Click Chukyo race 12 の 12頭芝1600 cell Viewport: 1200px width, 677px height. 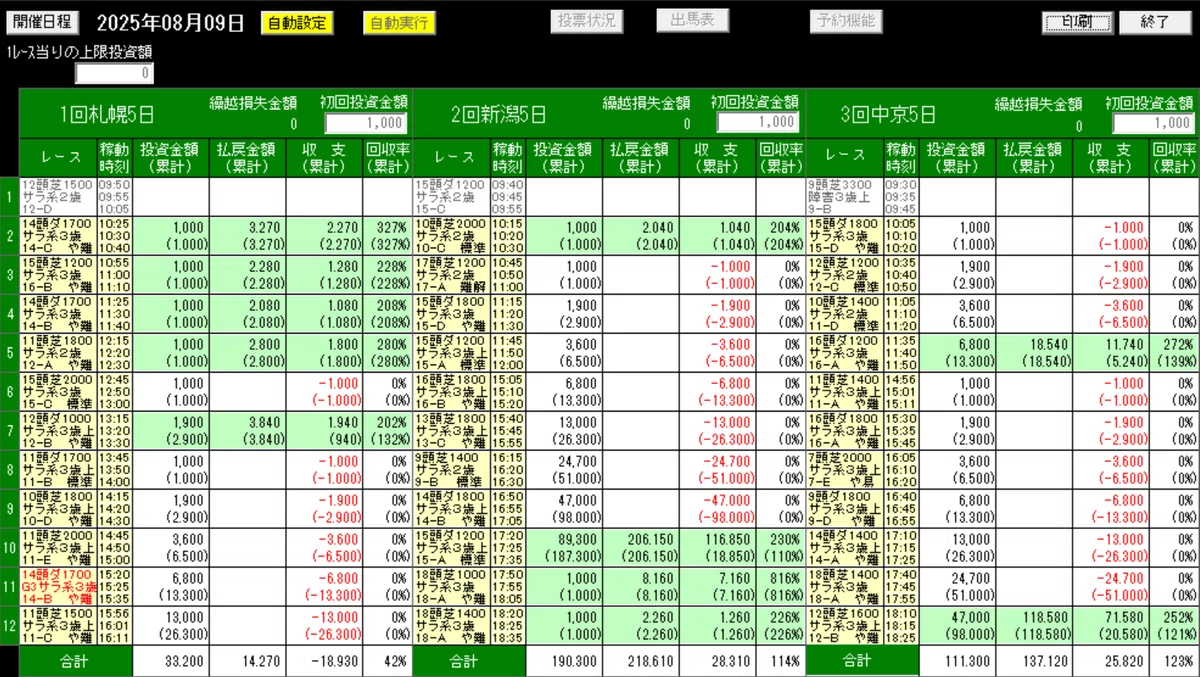pos(843,623)
